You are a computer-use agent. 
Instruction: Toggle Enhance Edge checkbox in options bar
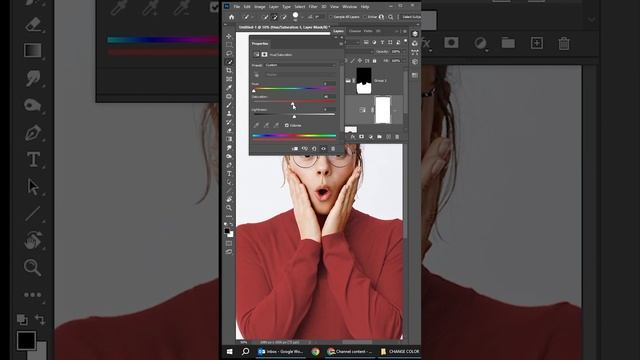(x=365, y=17)
